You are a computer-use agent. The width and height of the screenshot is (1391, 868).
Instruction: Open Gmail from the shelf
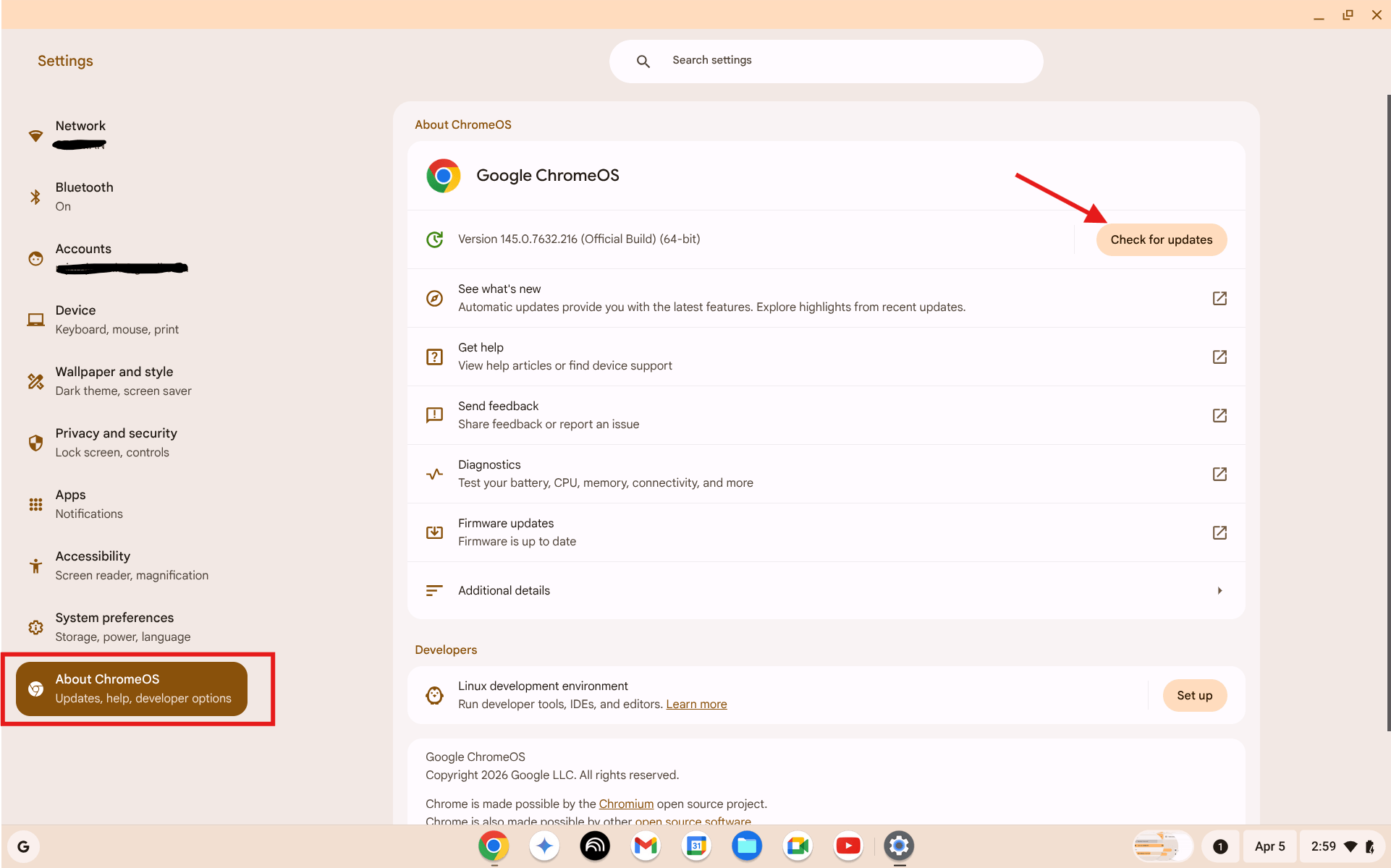click(x=645, y=846)
